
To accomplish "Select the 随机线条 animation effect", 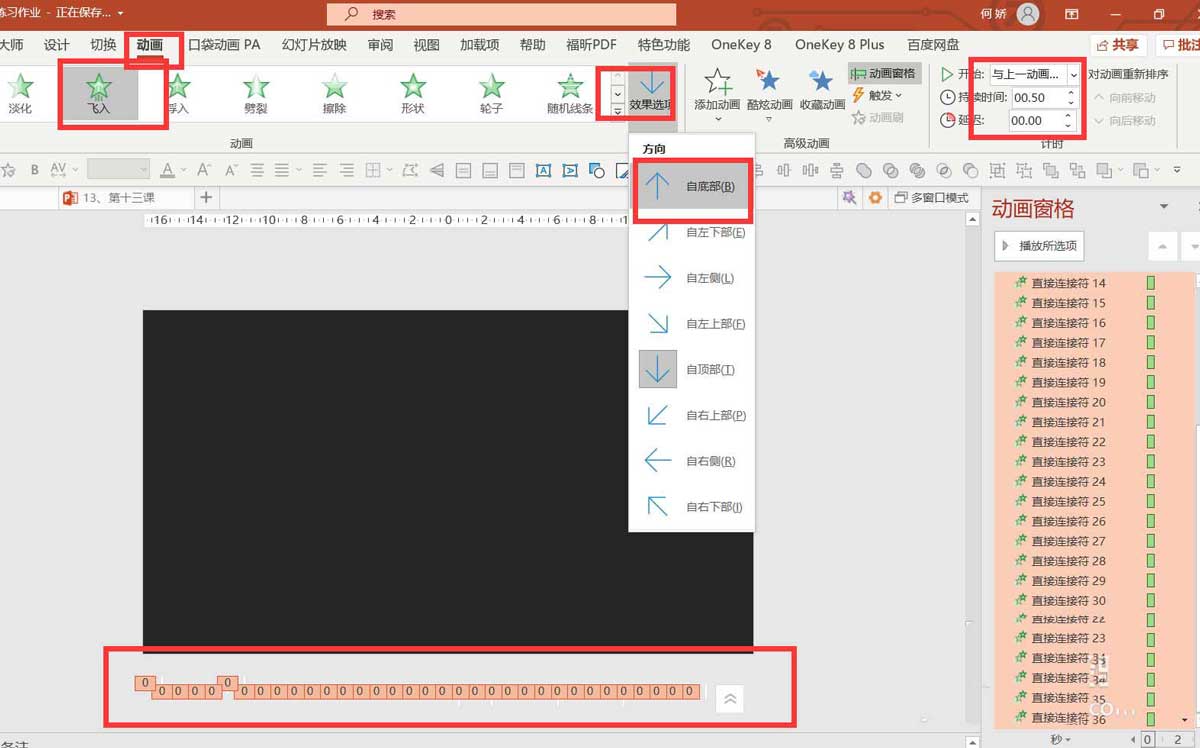I will pyautogui.click(x=570, y=94).
